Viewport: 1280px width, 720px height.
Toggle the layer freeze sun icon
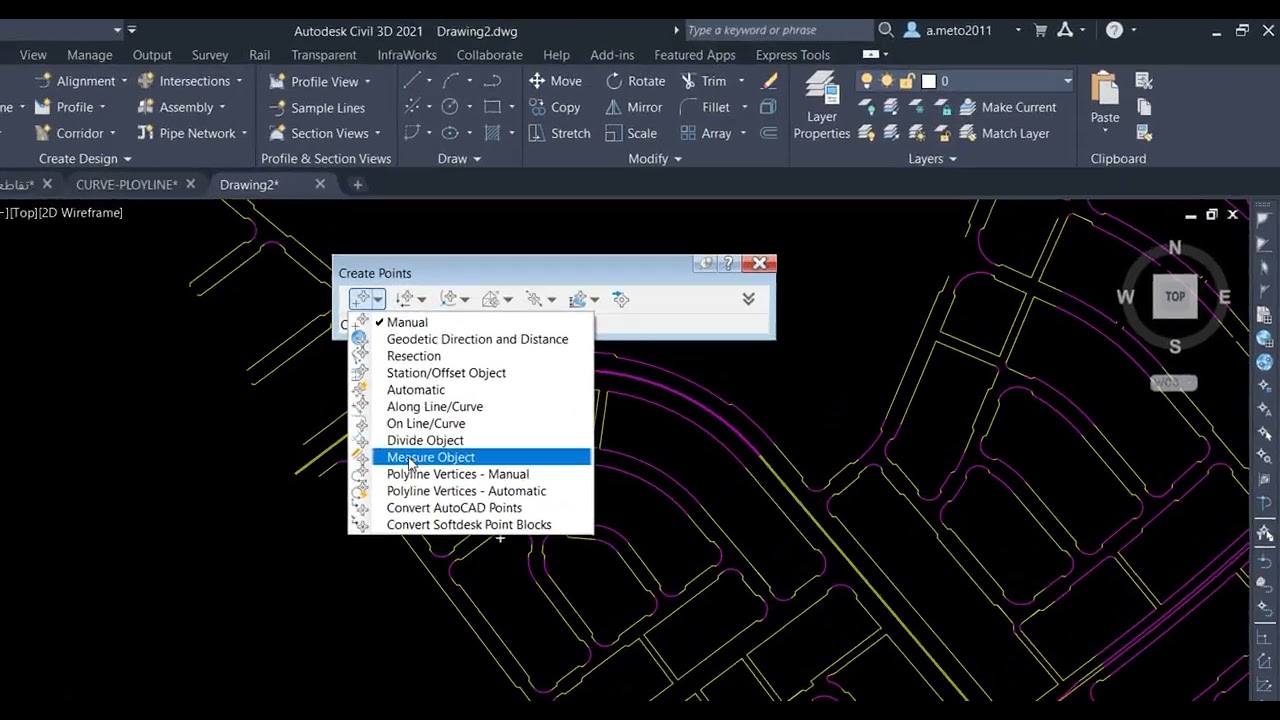(887, 81)
